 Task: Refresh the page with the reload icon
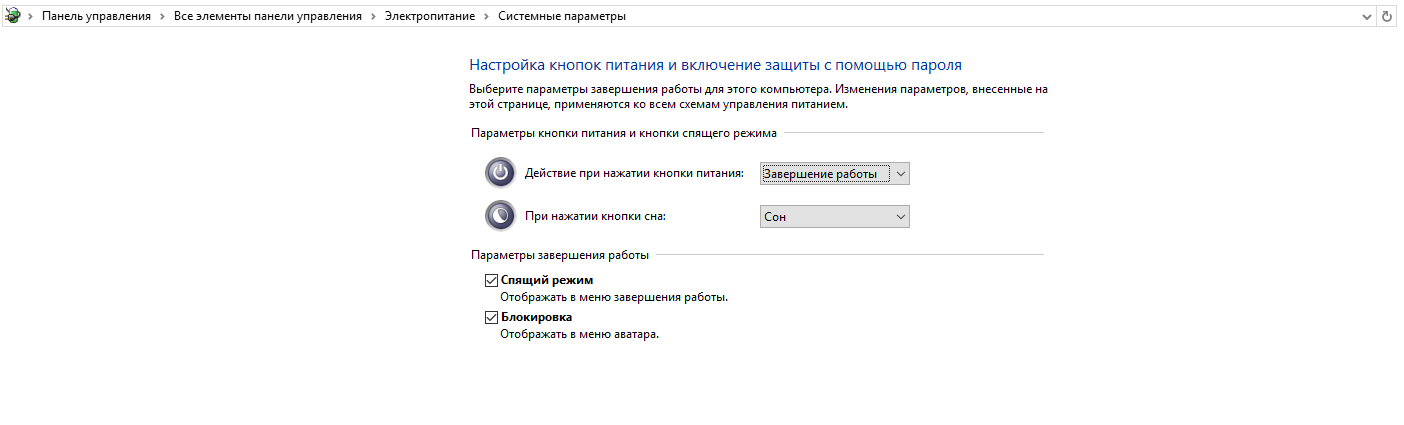(1386, 16)
